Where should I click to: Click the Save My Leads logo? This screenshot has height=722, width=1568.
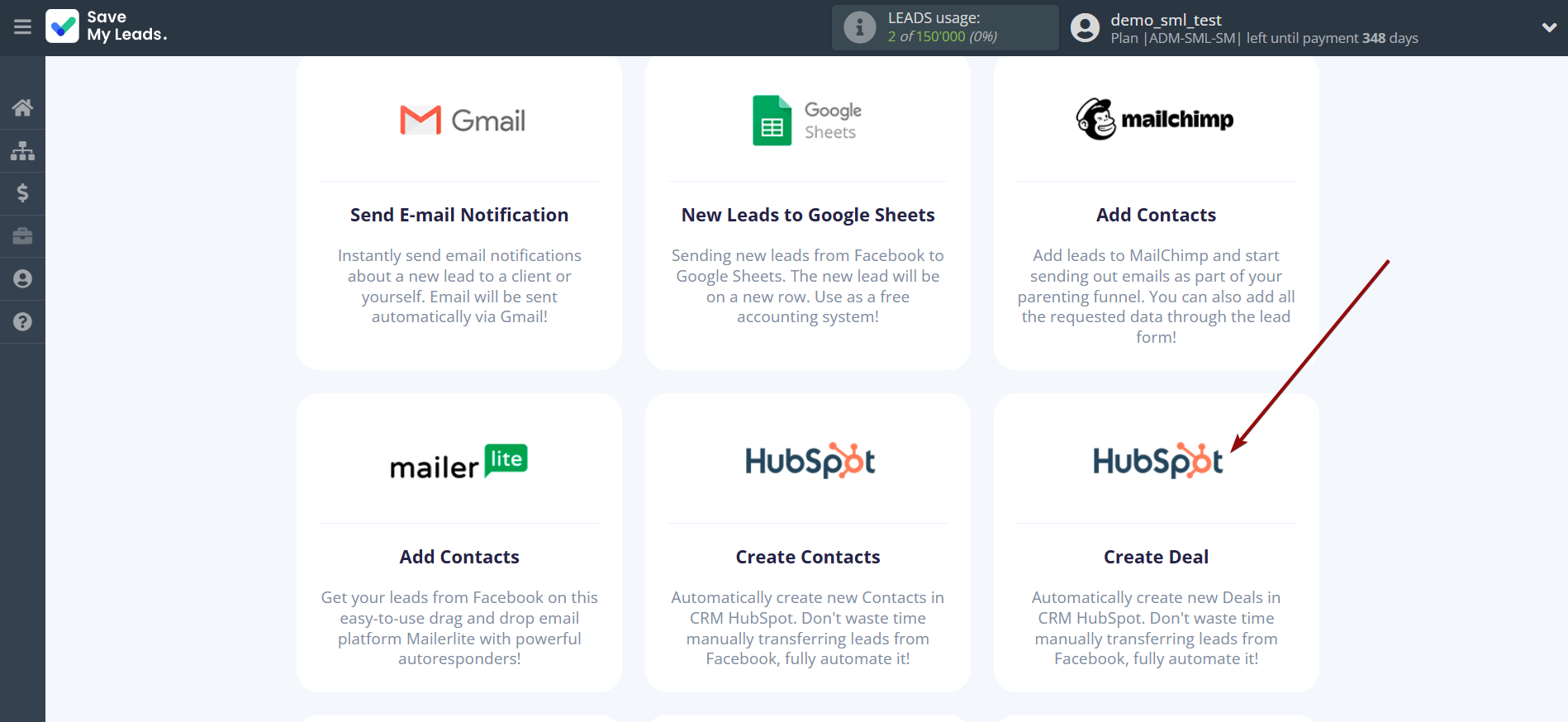point(107,26)
